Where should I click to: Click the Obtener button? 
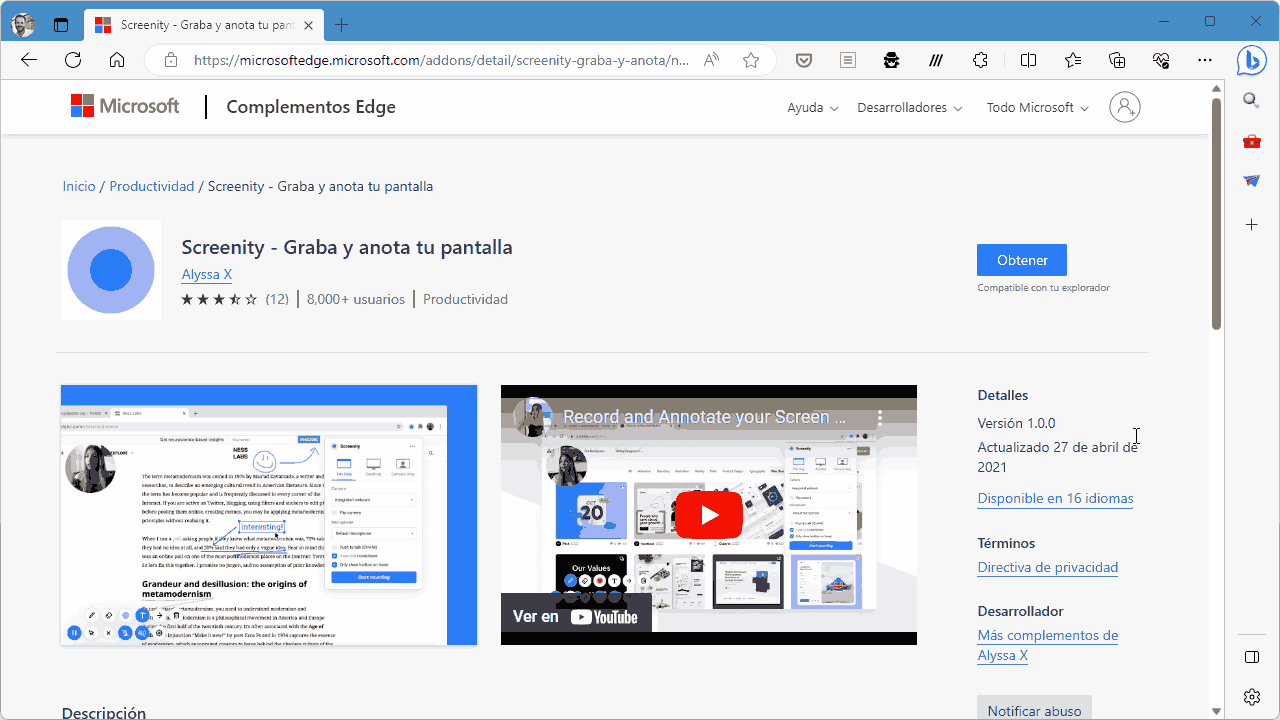[1022, 260]
